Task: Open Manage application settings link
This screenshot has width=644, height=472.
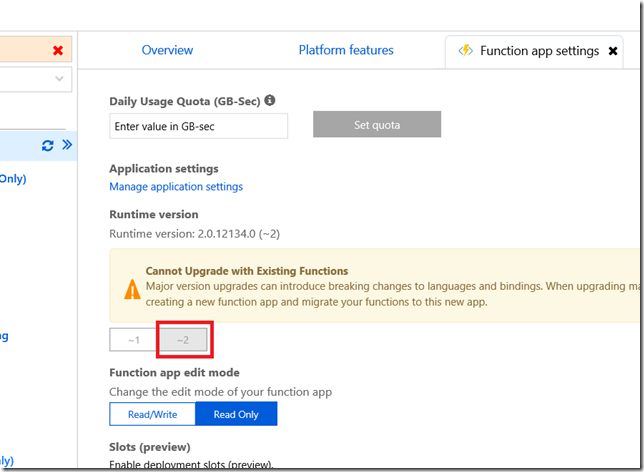Action: tap(176, 186)
